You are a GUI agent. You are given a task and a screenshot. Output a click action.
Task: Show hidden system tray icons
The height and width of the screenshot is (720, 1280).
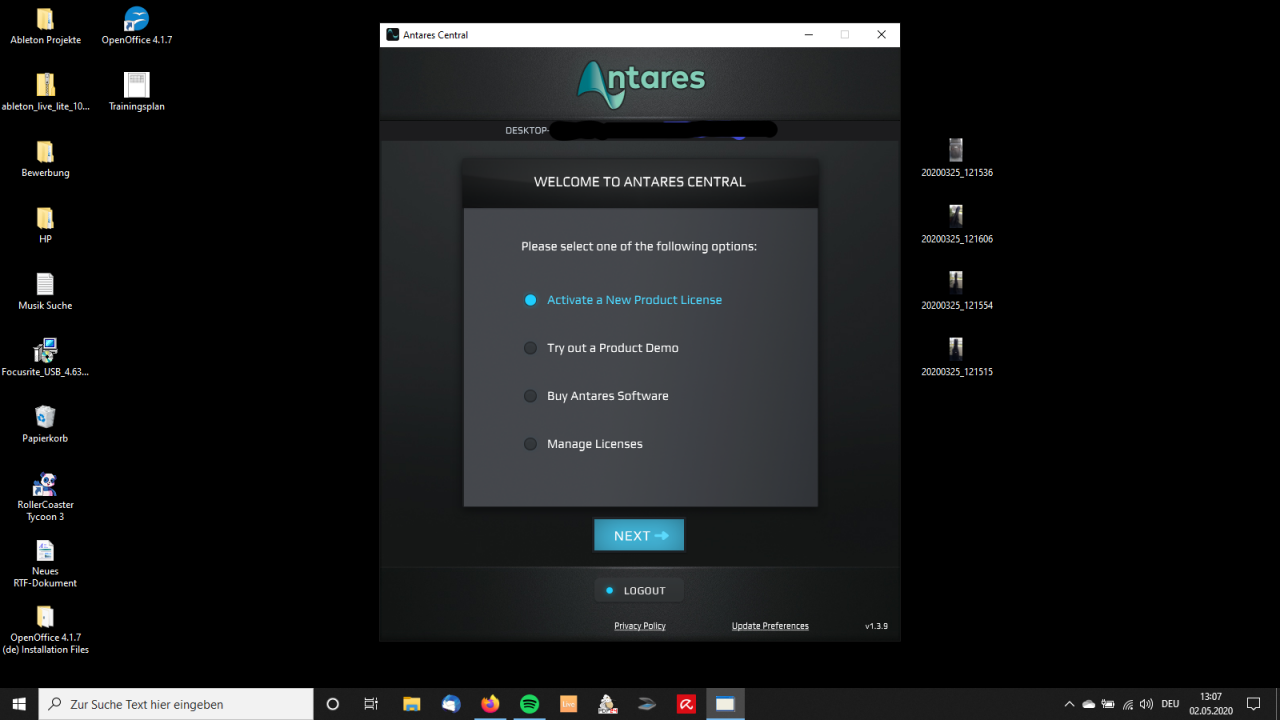(1069, 704)
